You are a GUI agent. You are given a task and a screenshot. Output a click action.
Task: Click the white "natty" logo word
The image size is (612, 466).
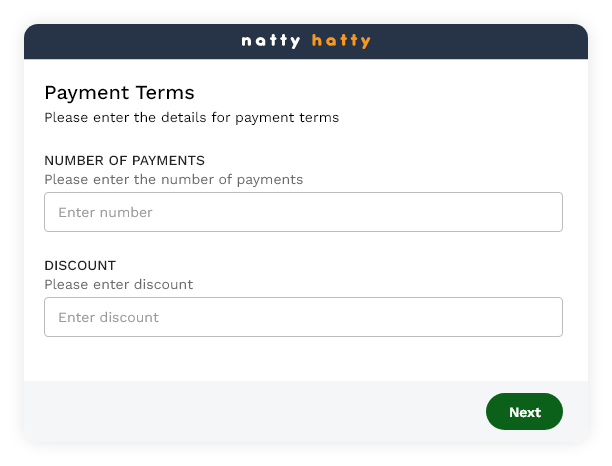coord(271,41)
